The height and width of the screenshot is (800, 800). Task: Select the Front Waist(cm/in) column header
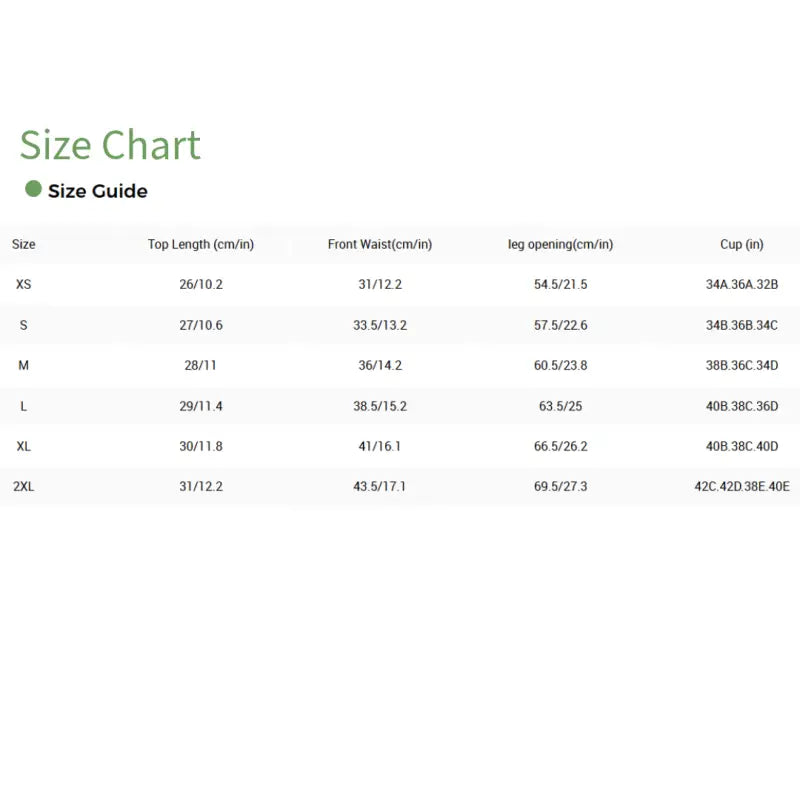point(380,244)
